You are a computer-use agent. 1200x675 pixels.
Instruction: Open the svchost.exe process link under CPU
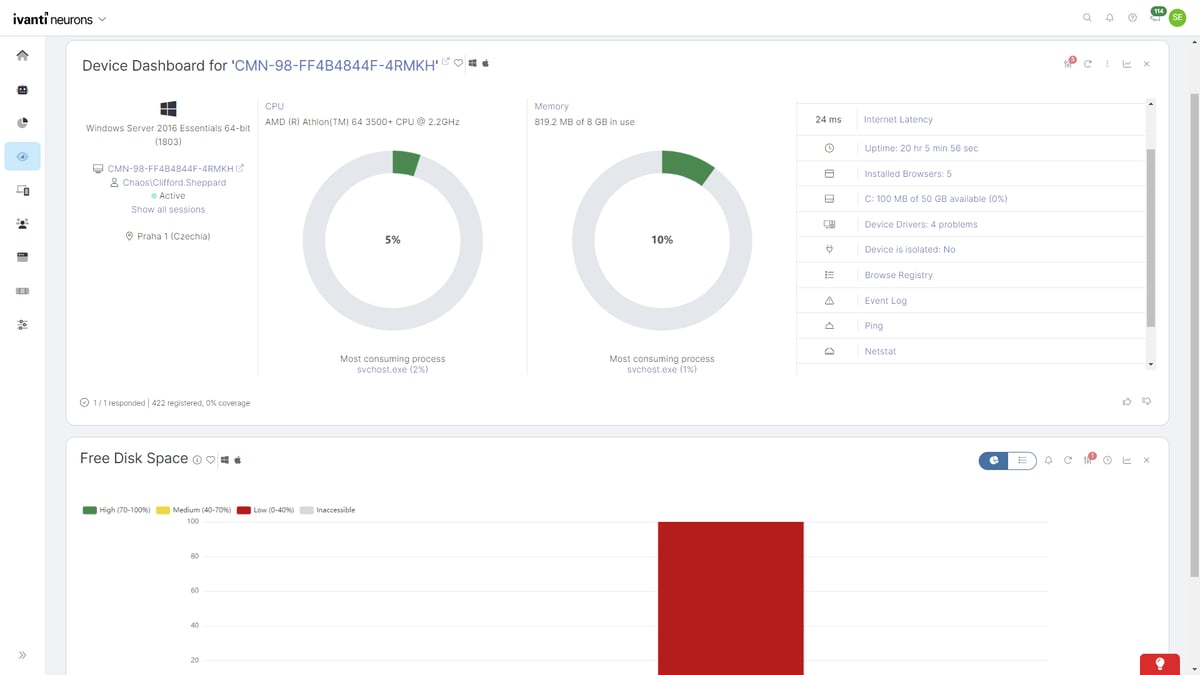click(392, 369)
